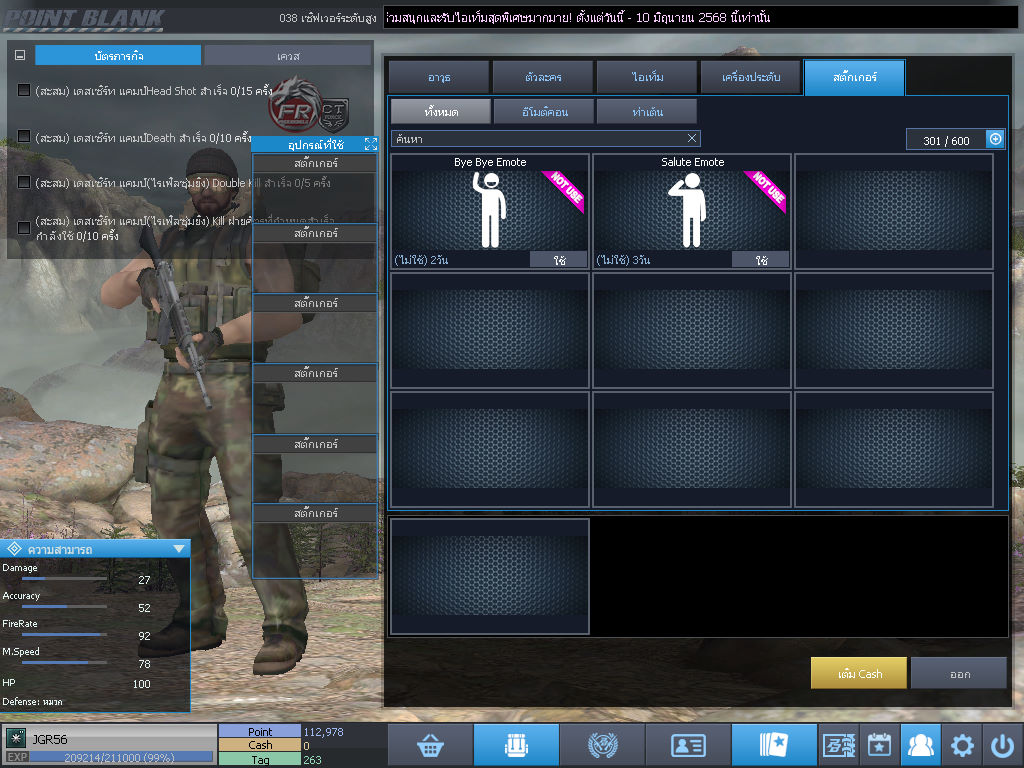Switch to the เครื่องประดับ (accessories) tab
This screenshot has height=768, width=1024.
point(751,78)
